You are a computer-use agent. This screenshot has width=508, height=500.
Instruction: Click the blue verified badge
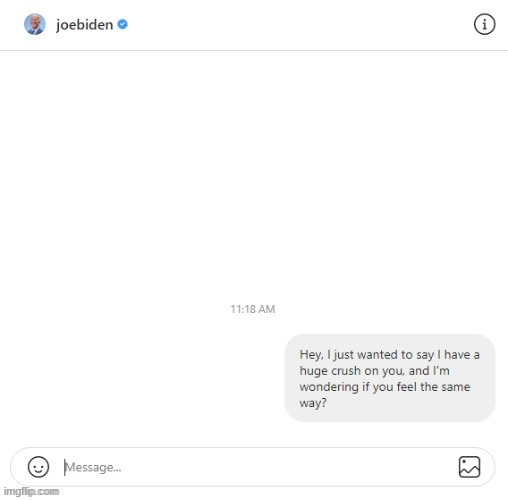click(123, 24)
